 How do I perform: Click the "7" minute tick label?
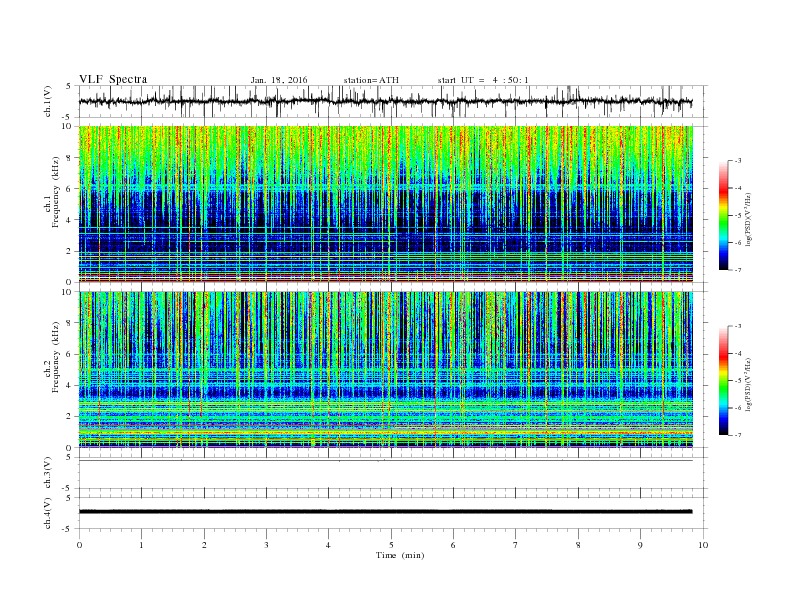[x=516, y=545]
